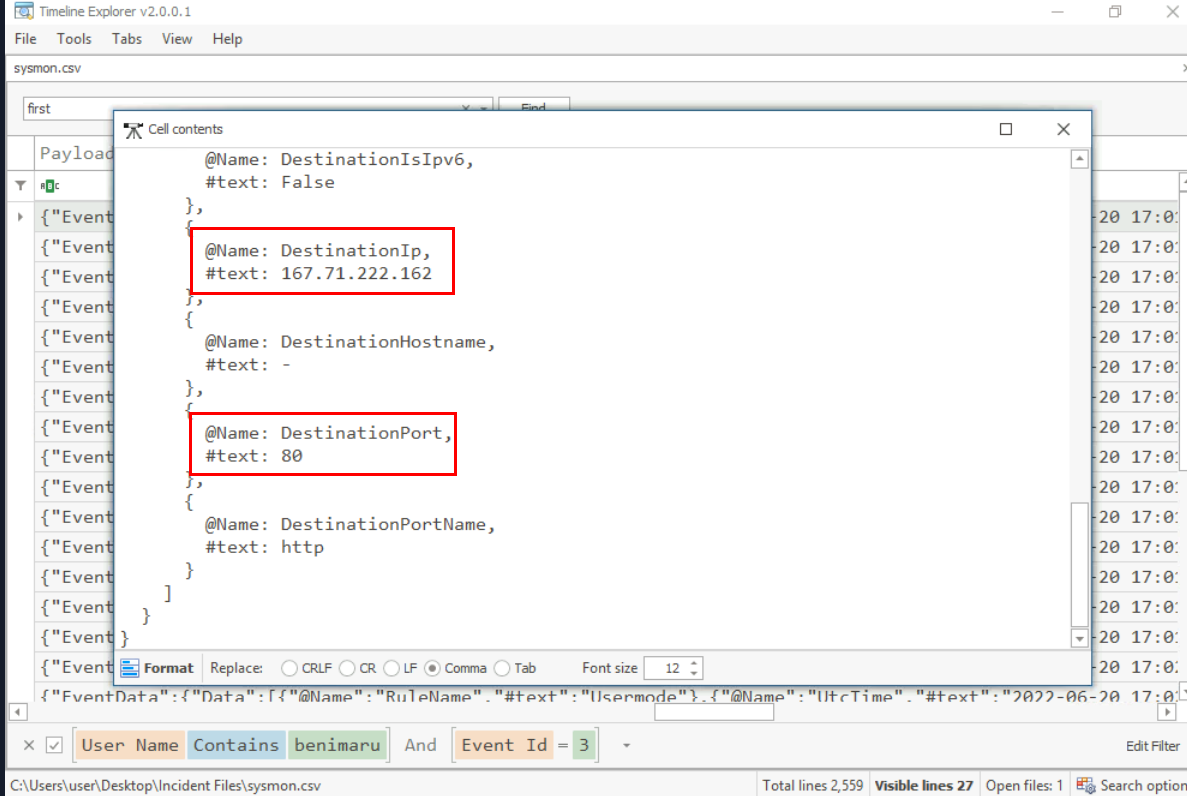The width and height of the screenshot is (1187, 796).
Task: Click the '#text: http' line
Action: (264, 547)
